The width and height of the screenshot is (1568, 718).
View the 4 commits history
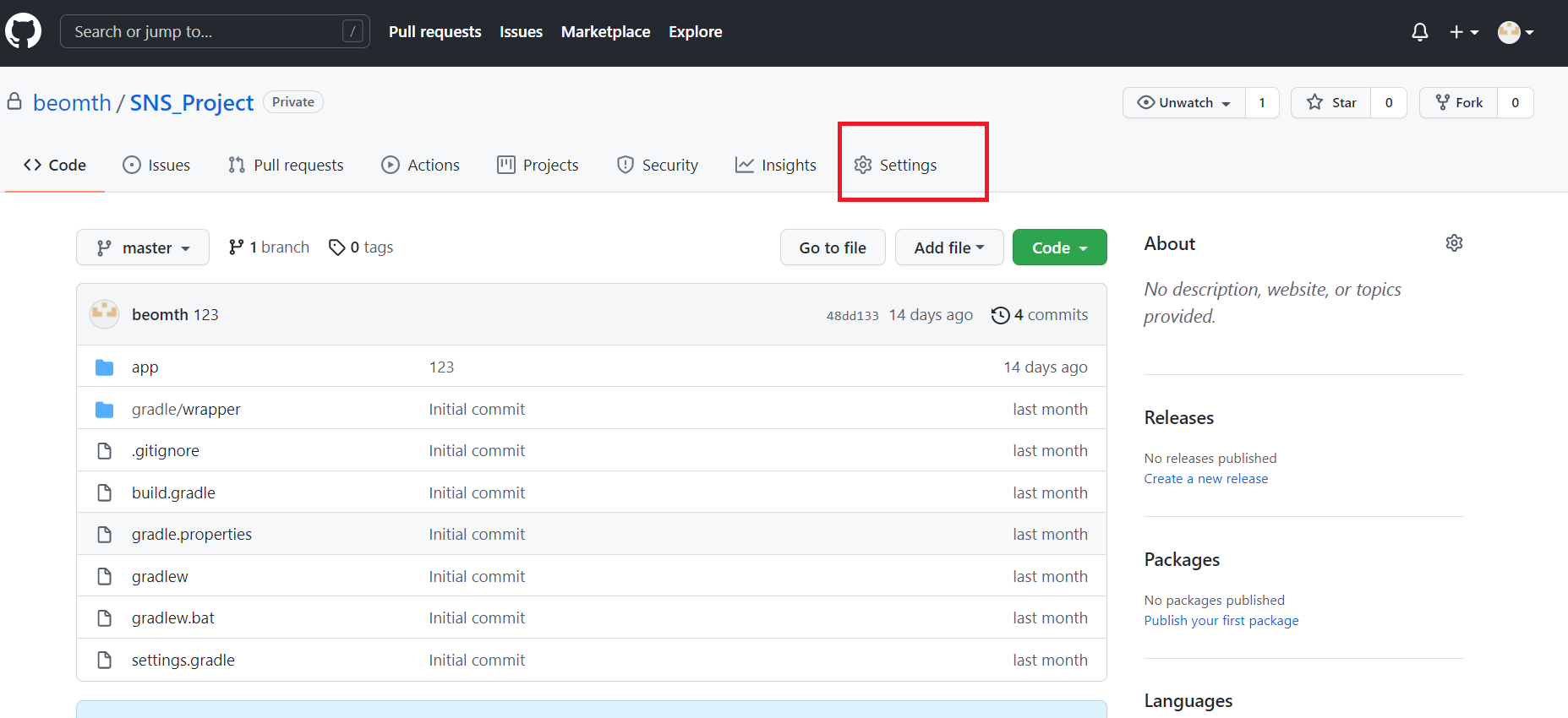coord(1040,314)
